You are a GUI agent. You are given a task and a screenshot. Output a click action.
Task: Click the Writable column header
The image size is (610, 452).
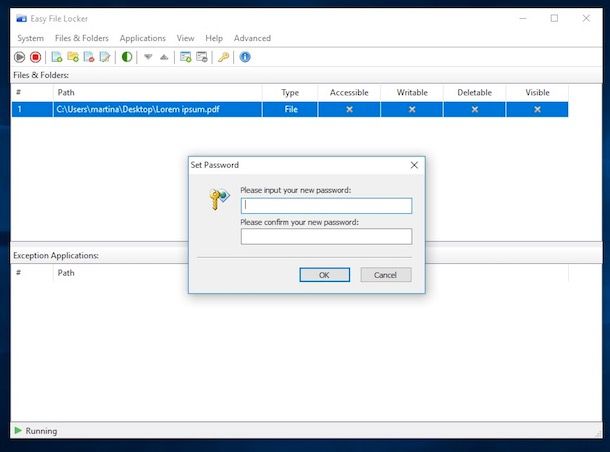pos(412,93)
